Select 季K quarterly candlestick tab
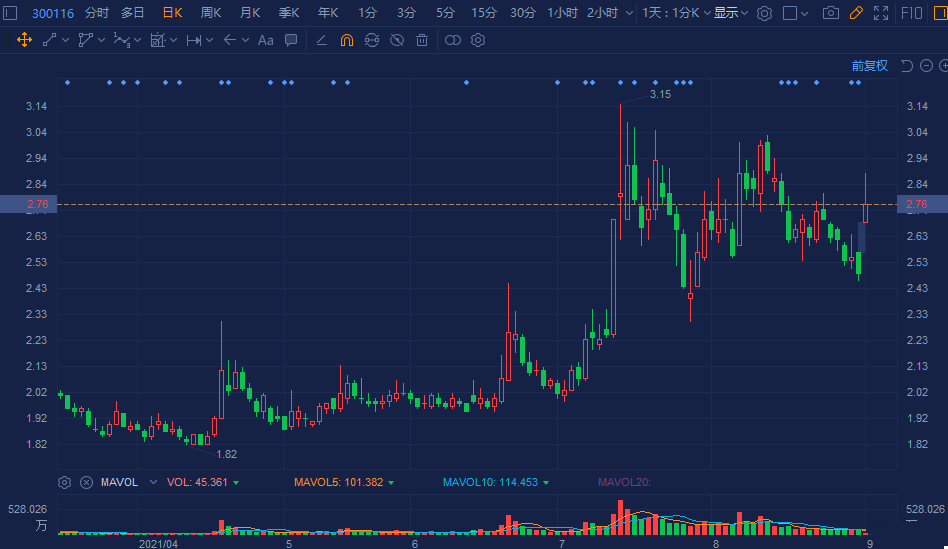948x549 pixels. (289, 13)
